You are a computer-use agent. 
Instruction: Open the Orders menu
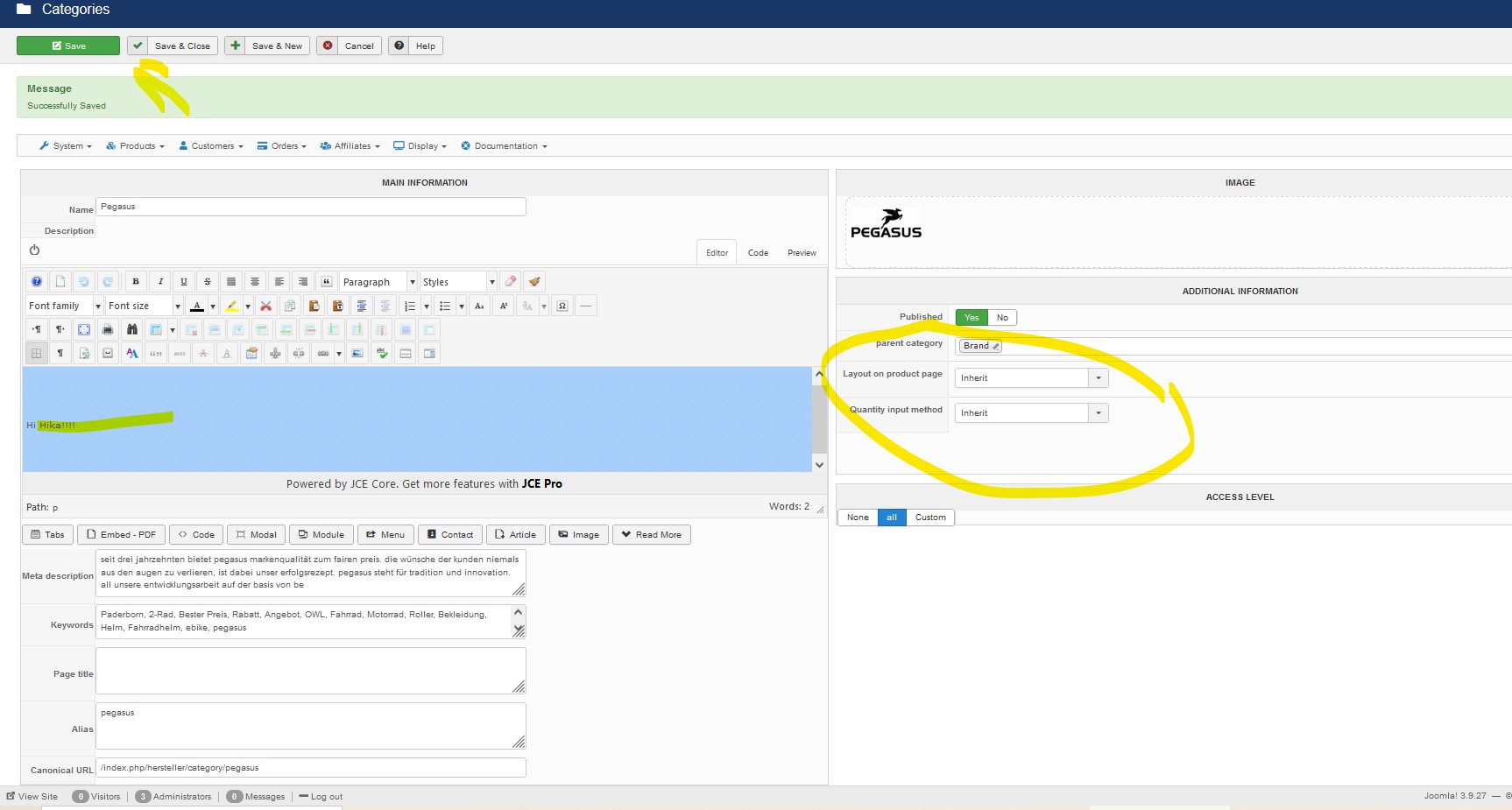click(x=281, y=146)
